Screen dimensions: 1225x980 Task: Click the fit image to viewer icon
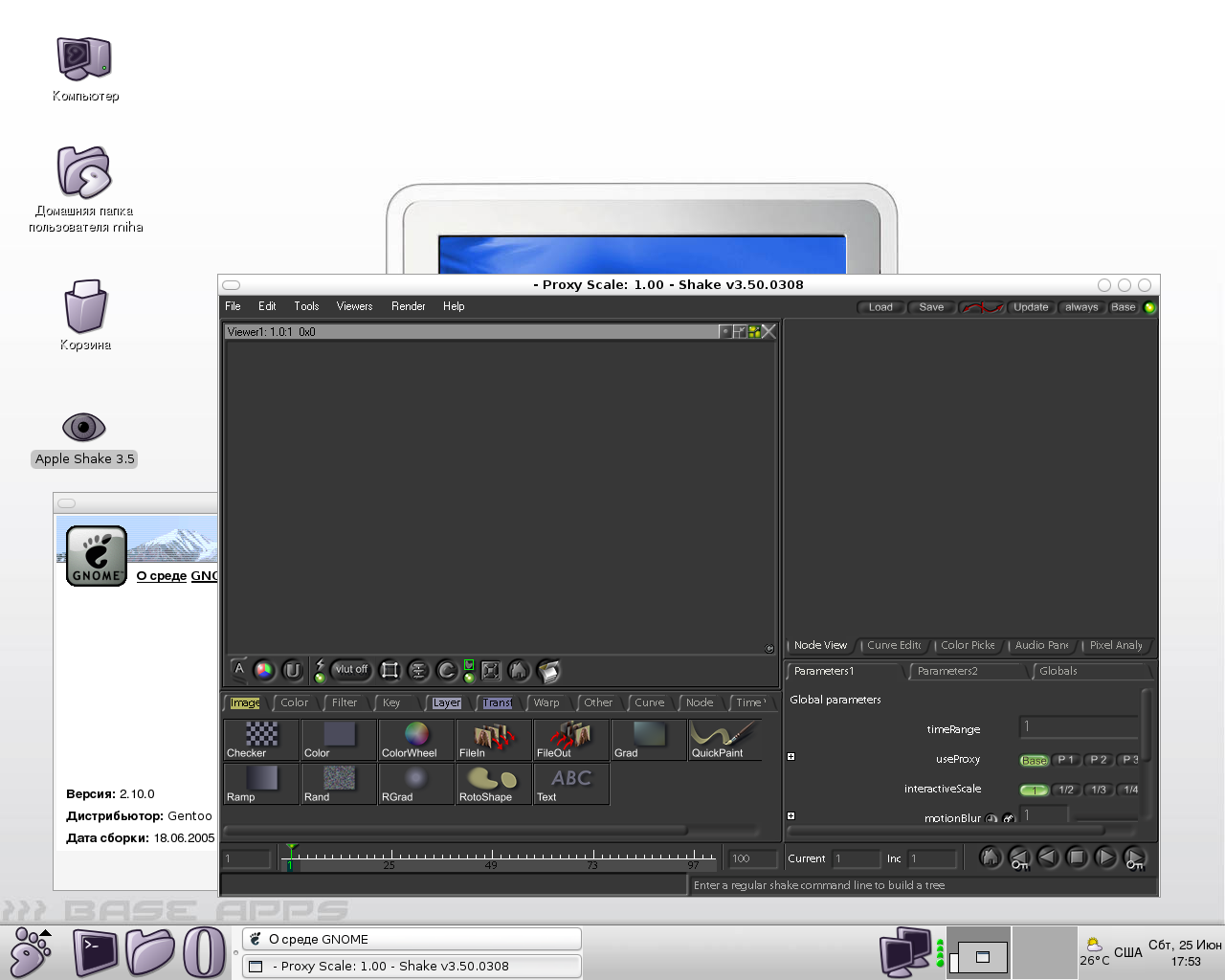click(491, 670)
